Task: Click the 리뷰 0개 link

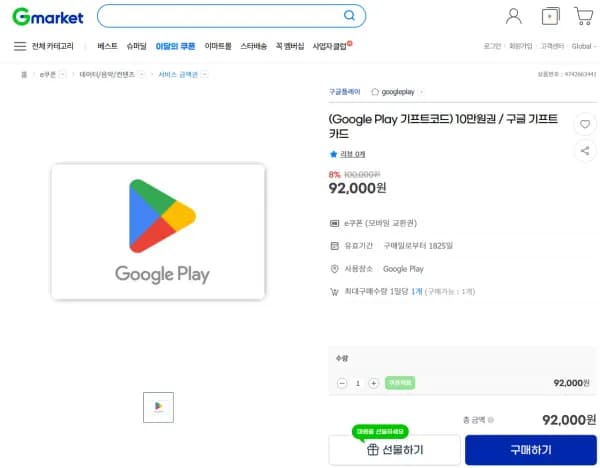Action: tap(352, 154)
